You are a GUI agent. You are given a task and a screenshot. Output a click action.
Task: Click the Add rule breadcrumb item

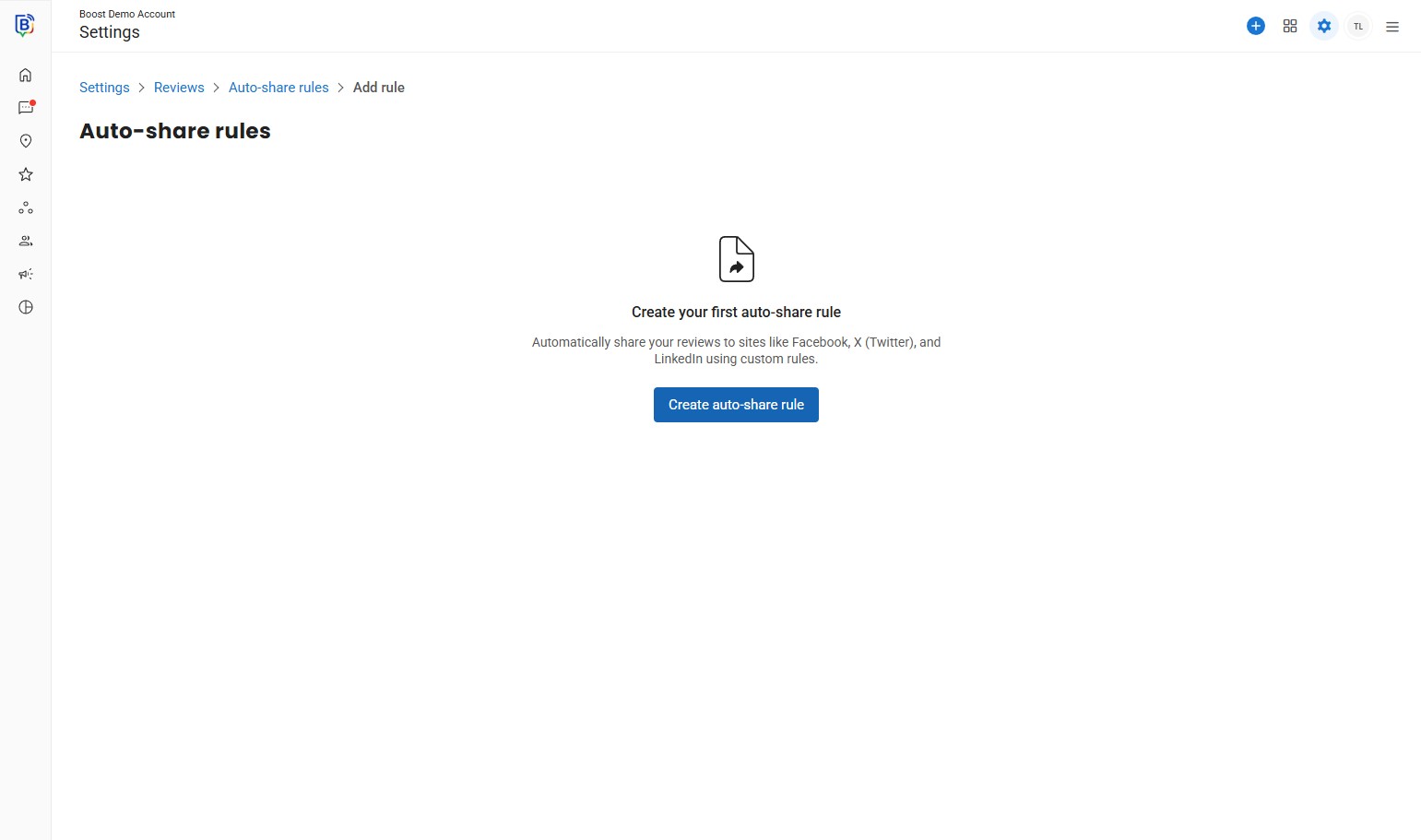point(379,88)
